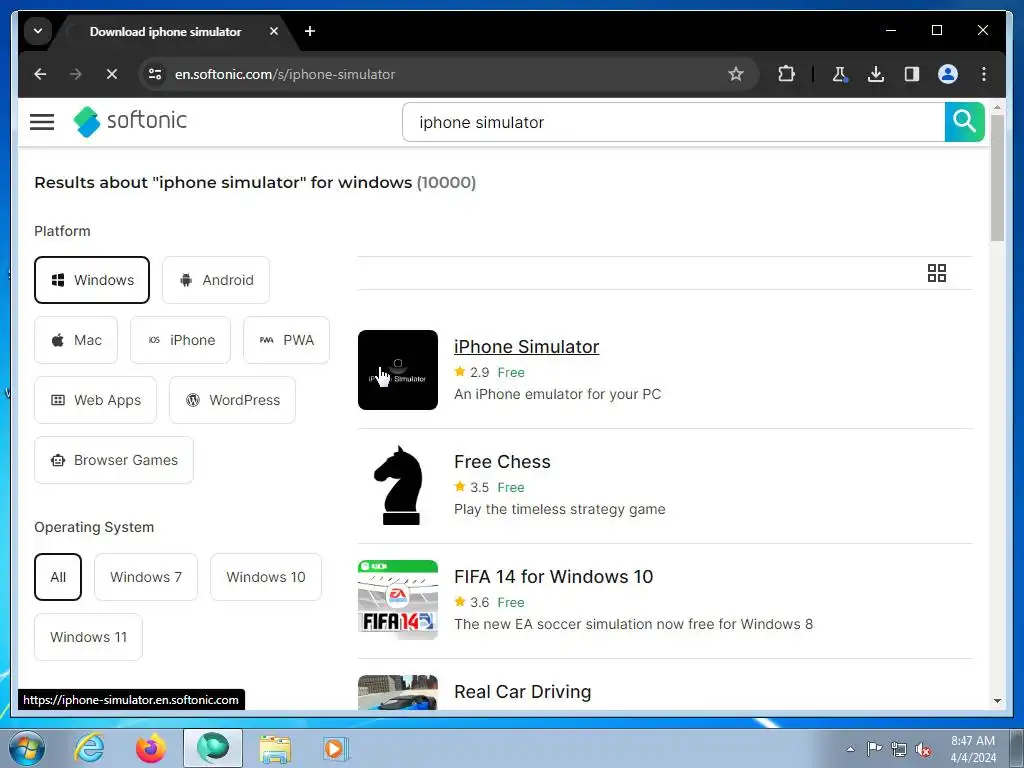Open Chrome's three-dot menu
This screenshot has width=1024, height=768.
click(984, 74)
